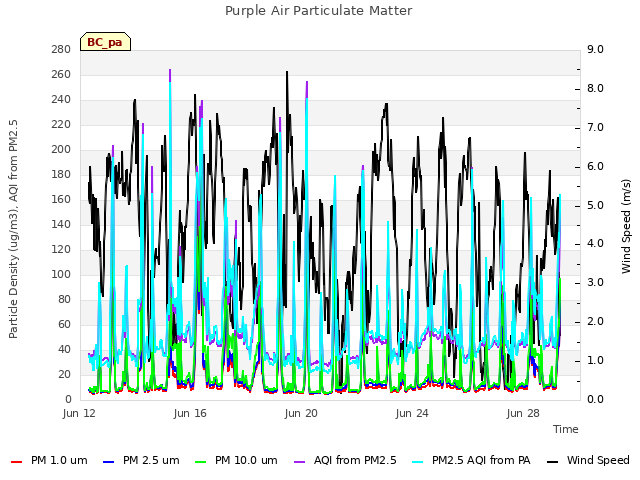Click the Jun 28 x-axis tick label
The height and width of the screenshot is (480, 640).
tap(523, 413)
